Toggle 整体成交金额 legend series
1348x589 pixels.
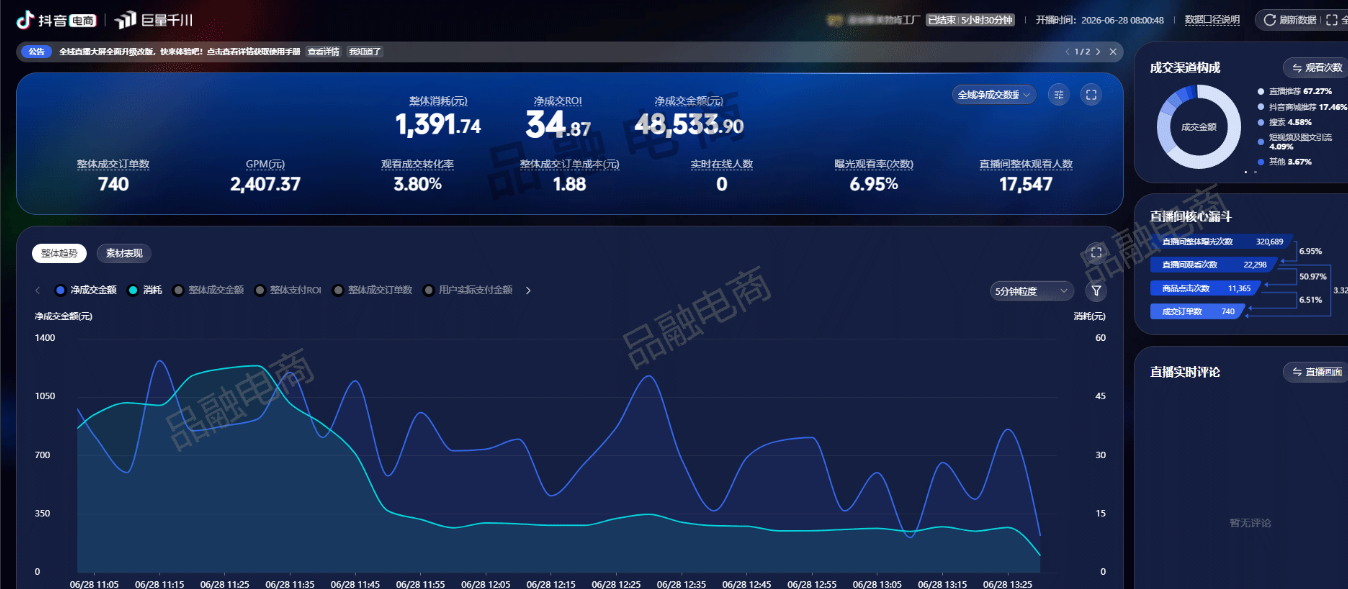pyautogui.click(x=208, y=290)
